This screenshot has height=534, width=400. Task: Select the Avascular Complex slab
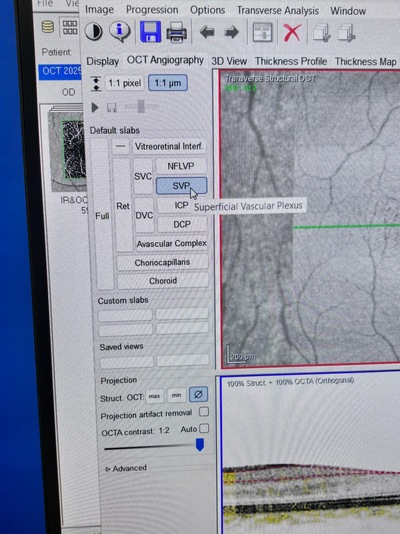click(172, 244)
